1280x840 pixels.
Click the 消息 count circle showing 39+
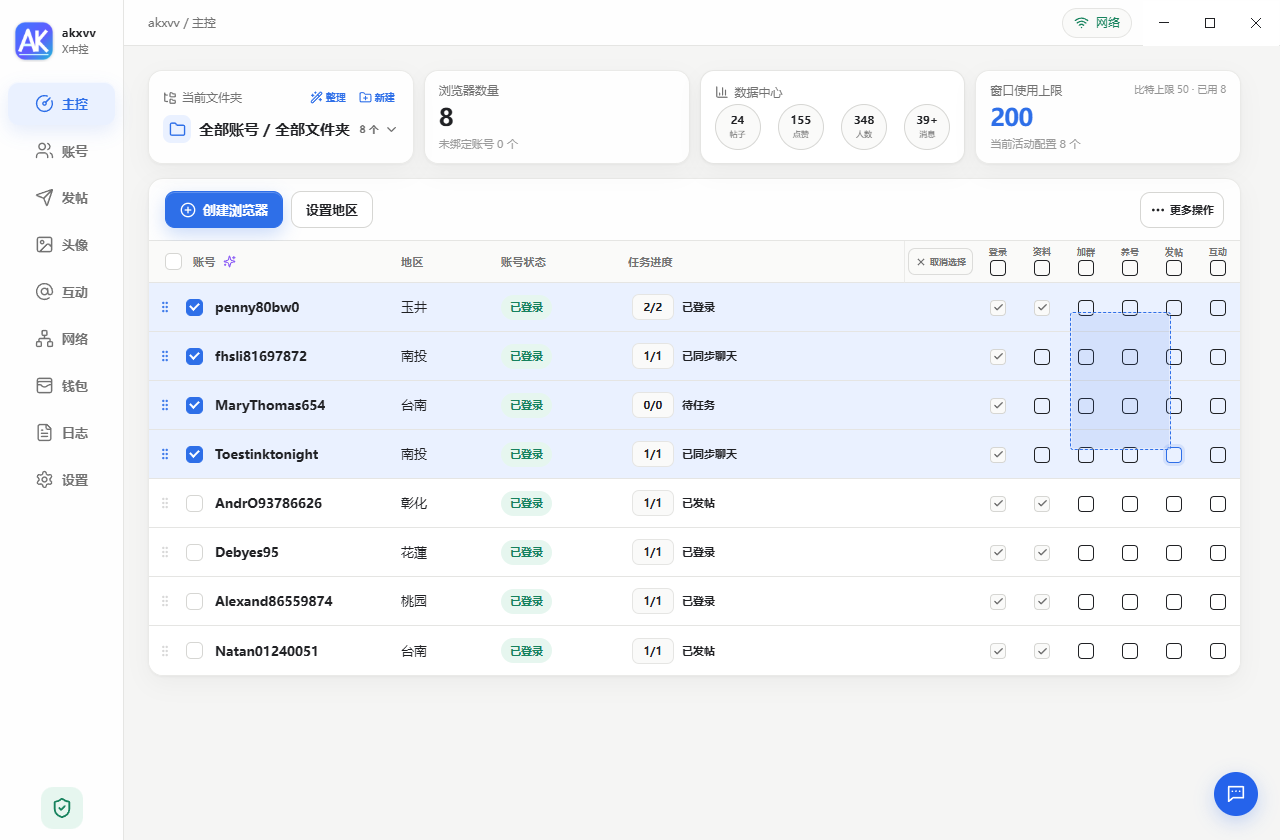(x=927, y=127)
